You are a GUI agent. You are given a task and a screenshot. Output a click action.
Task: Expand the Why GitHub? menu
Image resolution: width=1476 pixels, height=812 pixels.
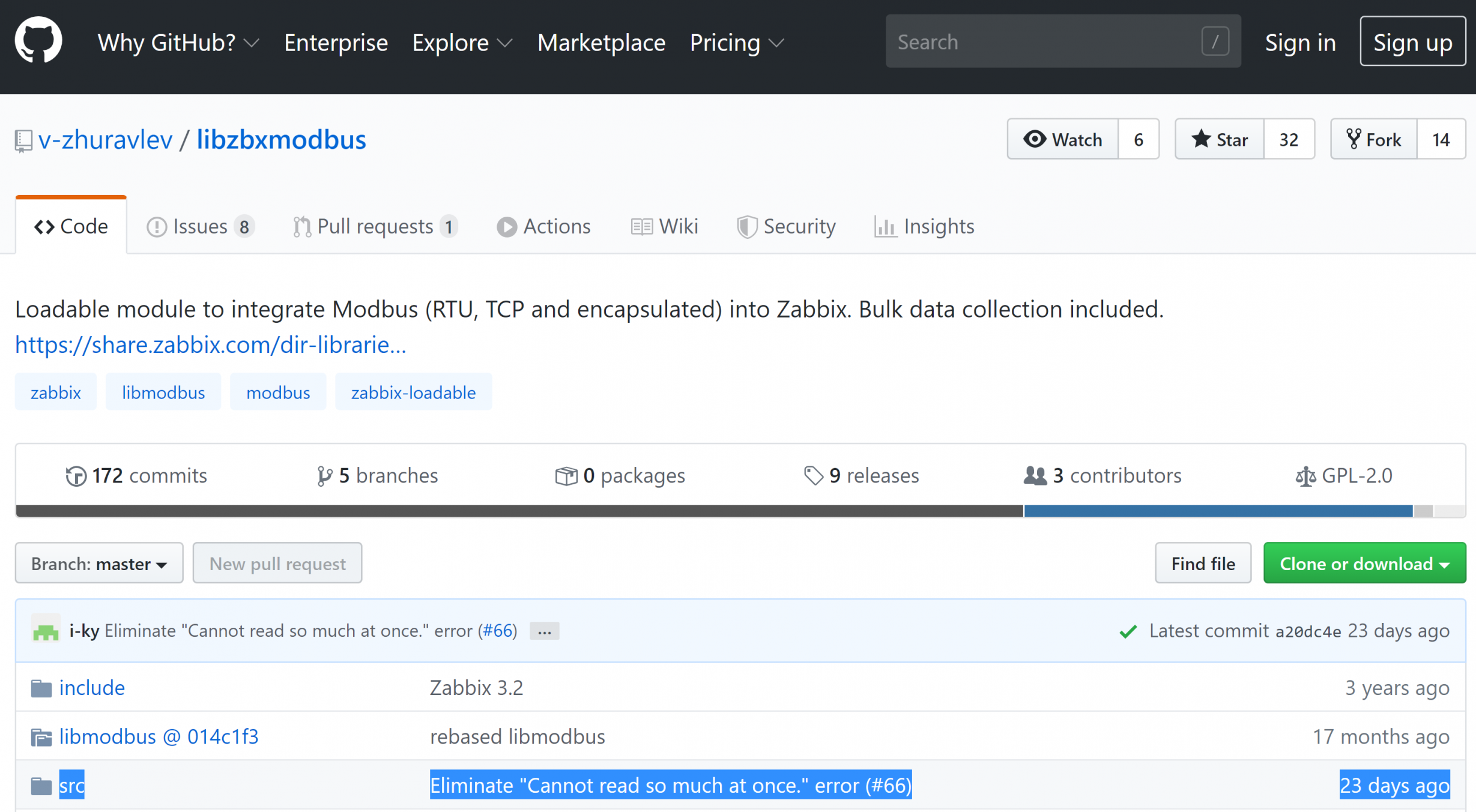point(178,43)
